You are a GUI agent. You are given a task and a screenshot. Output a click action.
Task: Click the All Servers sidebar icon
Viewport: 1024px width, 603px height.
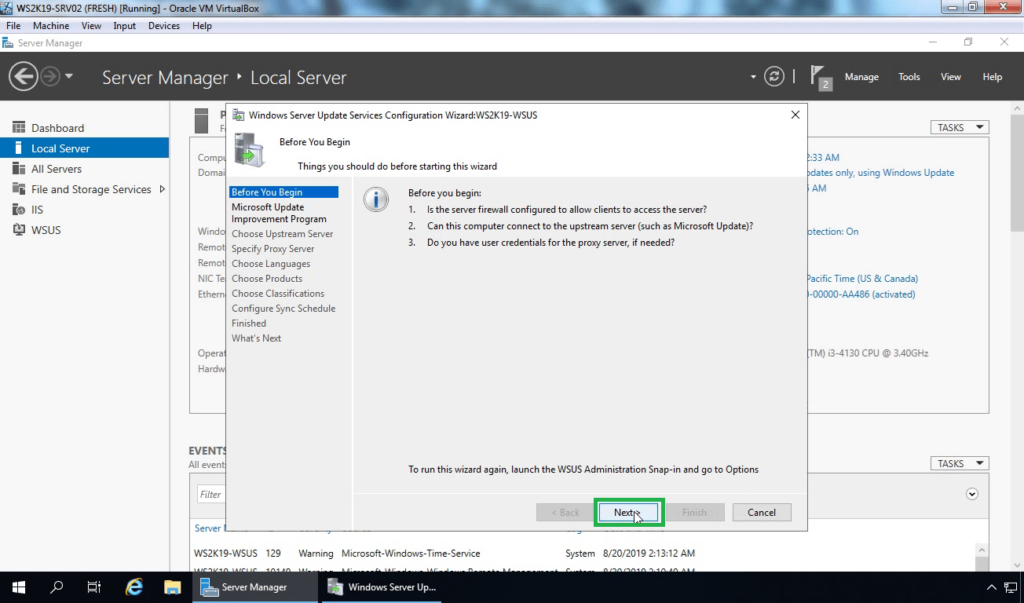pos(18,169)
